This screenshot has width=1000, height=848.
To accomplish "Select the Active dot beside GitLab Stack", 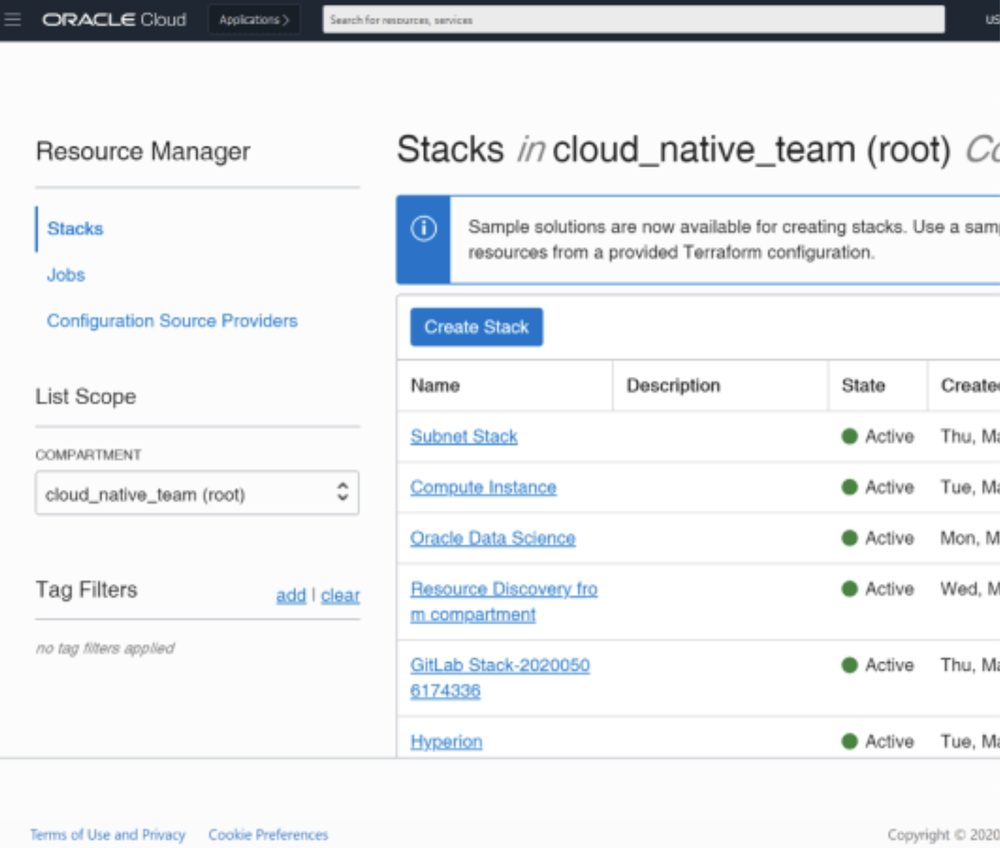I will pyautogui.click(x=847, y=665).
